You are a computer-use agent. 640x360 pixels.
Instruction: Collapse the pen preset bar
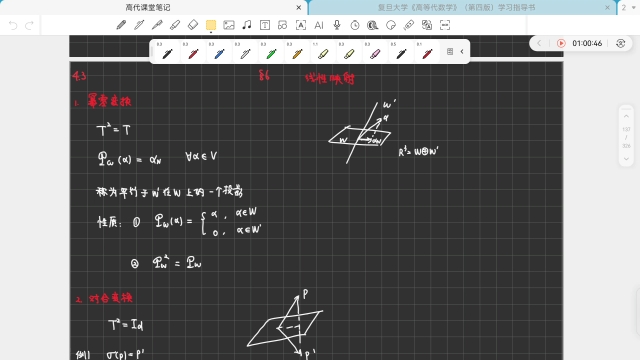click(462, 51)
